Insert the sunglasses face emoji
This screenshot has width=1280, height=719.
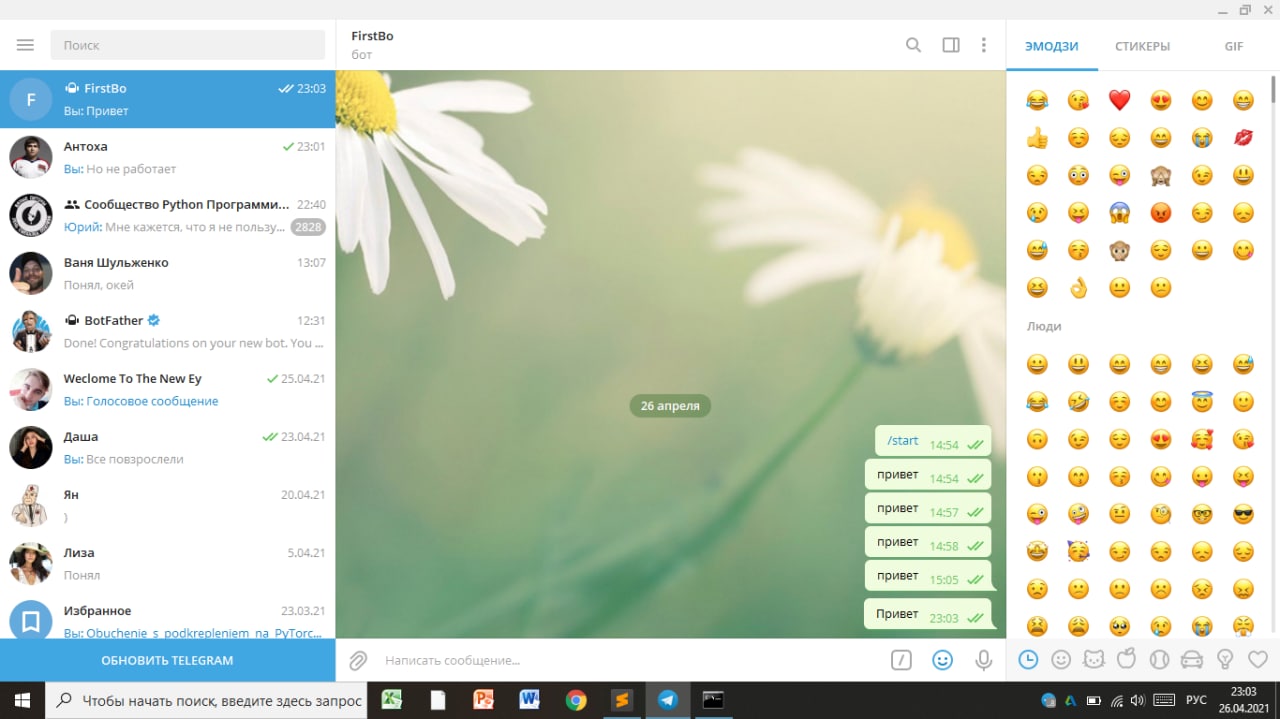click(1243, 514)
